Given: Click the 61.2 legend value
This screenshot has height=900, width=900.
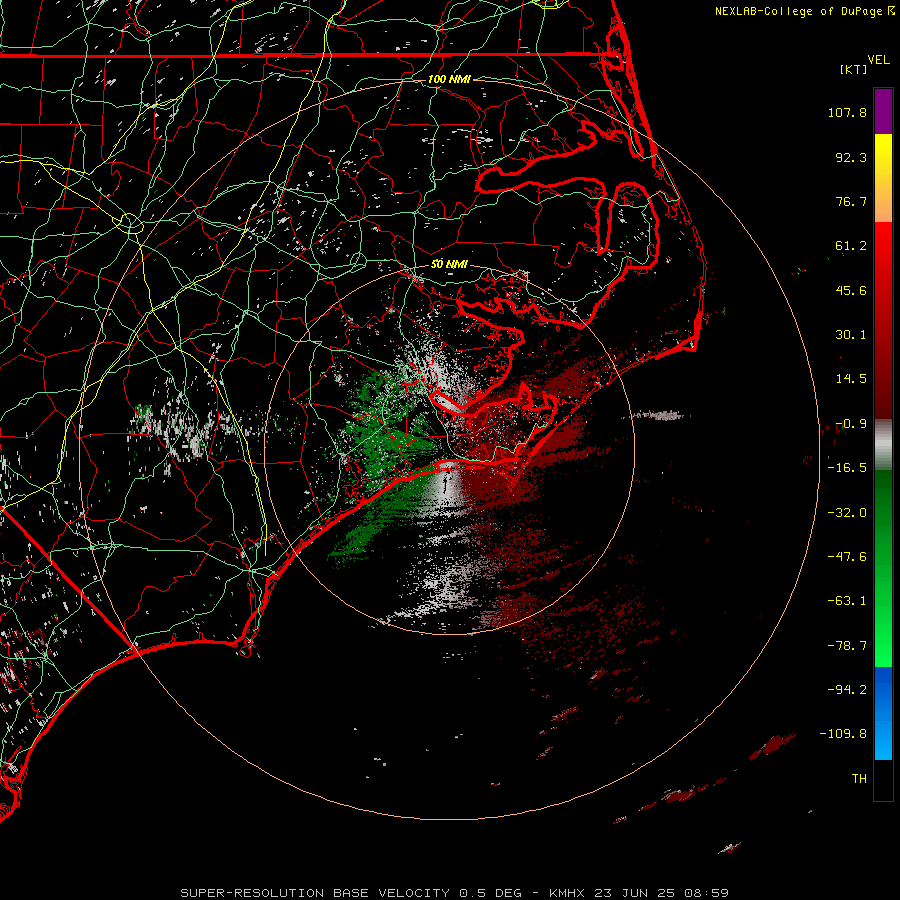Looking at the screenshot, I should 851,246.
